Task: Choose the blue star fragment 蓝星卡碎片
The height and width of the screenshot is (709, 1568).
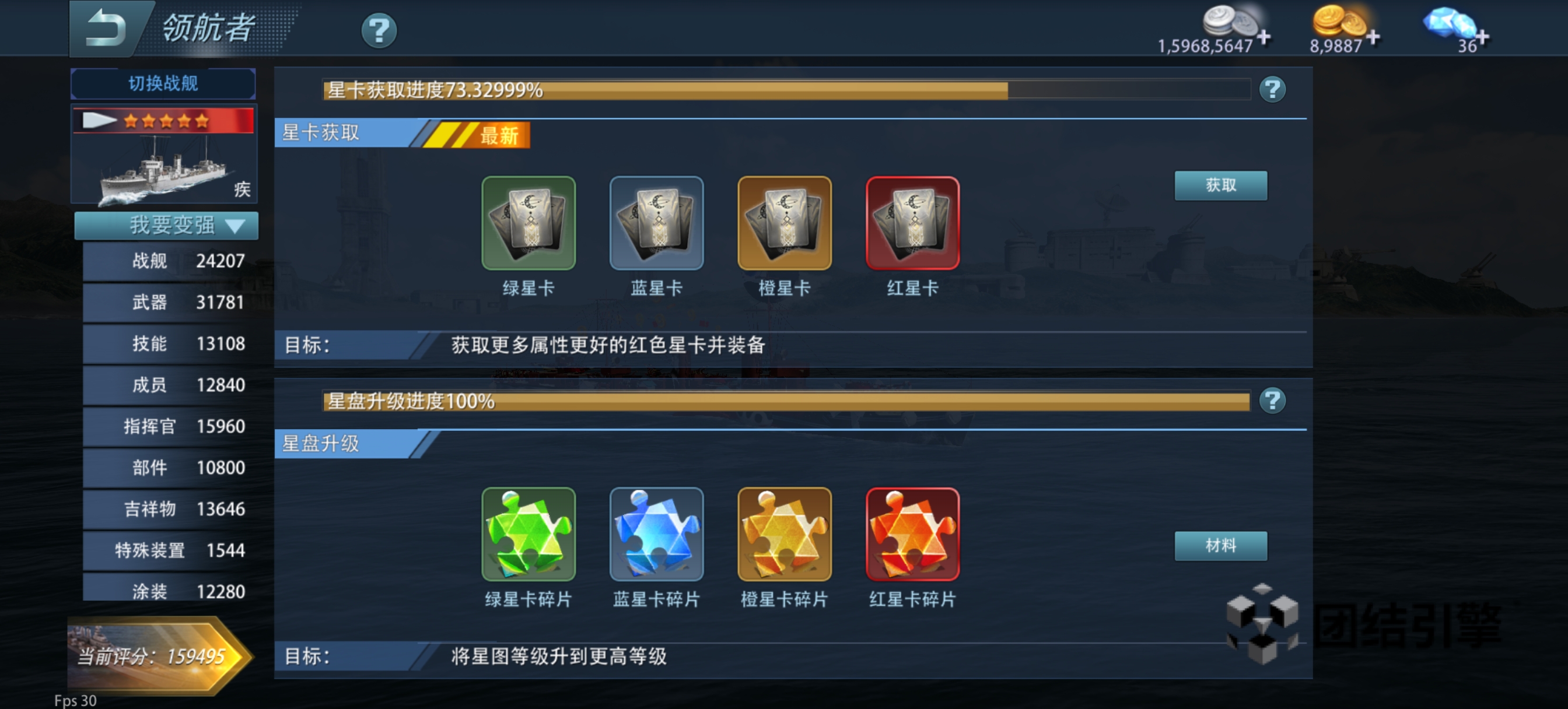Action: tap(656, 534)
